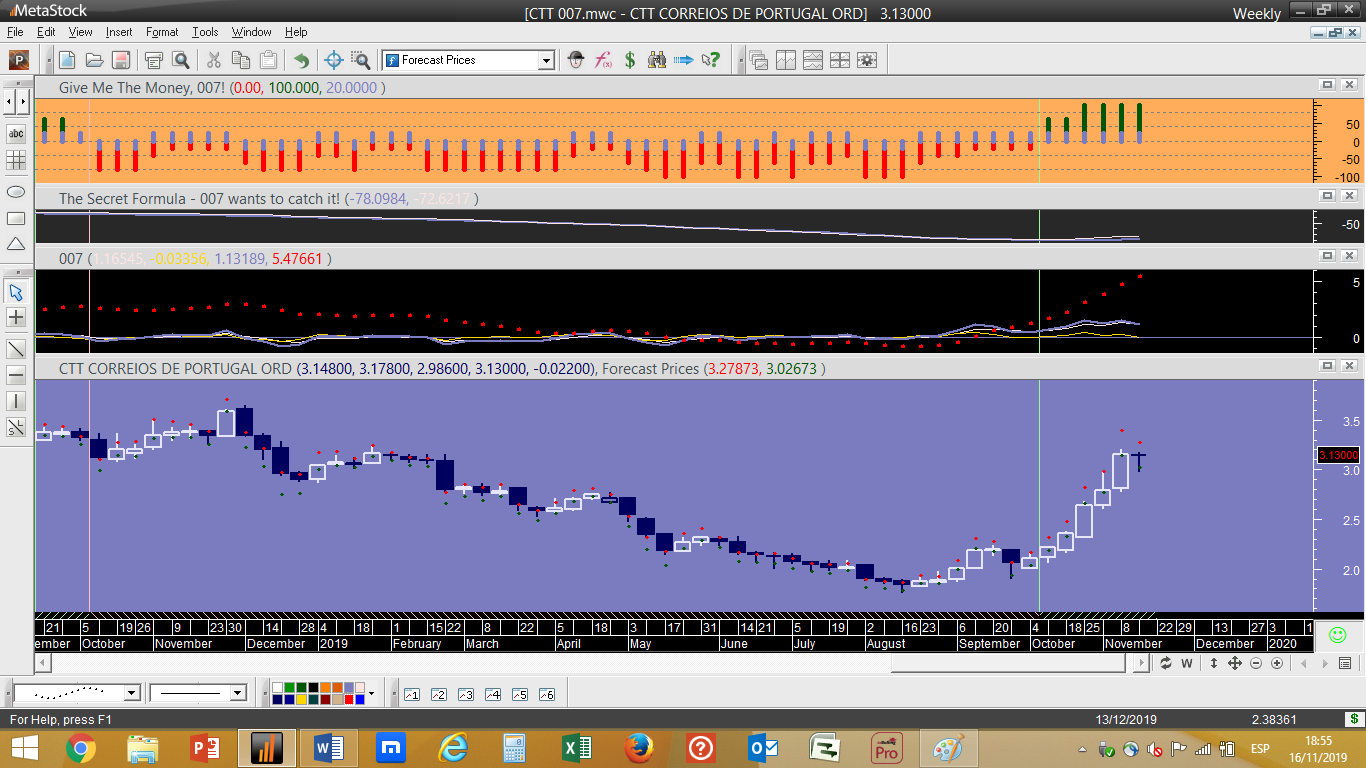The width and height of the screenshot is (1366, 768).
Task: Expand the Forecast Prices indicator dropdown
Action: pos(546,61)
